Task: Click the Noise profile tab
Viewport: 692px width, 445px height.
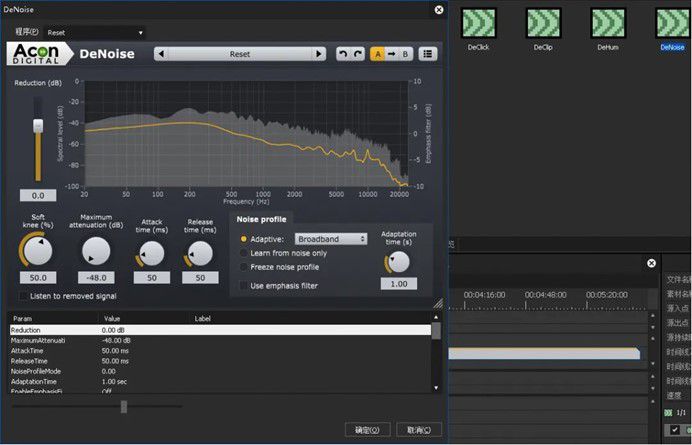Action: [261, 219]
